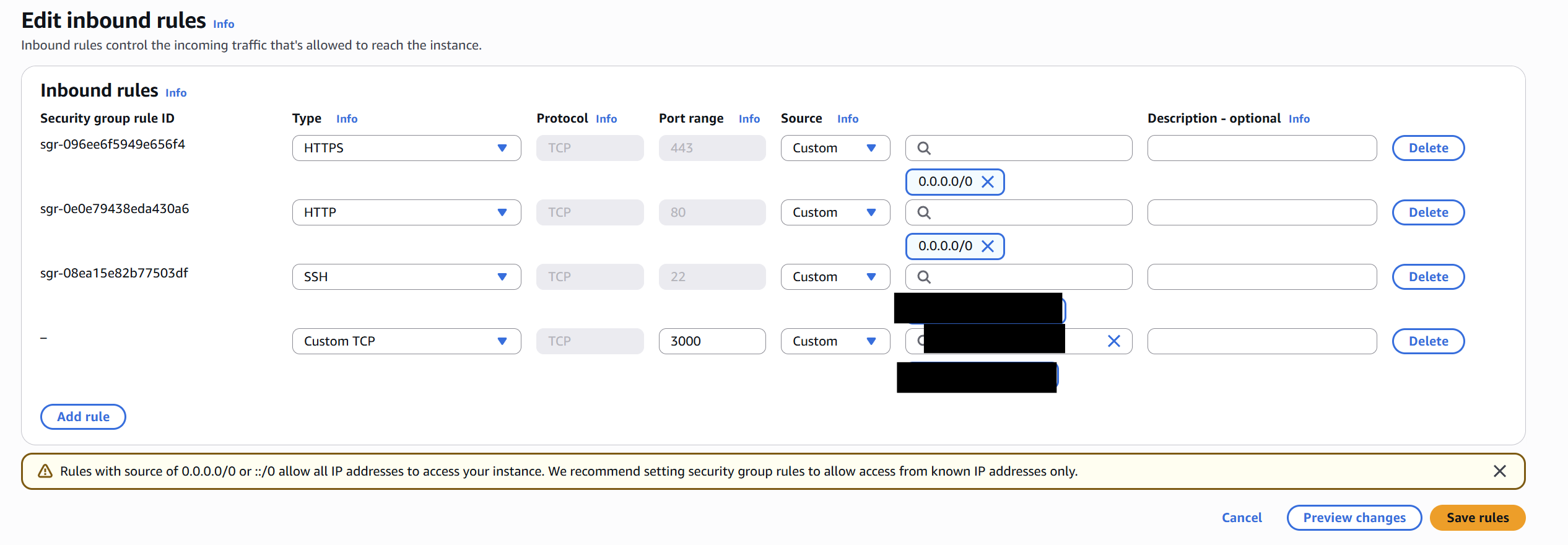Open Info link for Port range column
1568x545 pixels.
749,119
